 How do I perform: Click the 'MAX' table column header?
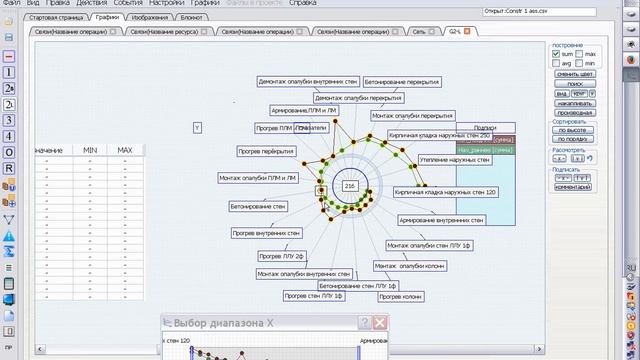click(125, 150)
